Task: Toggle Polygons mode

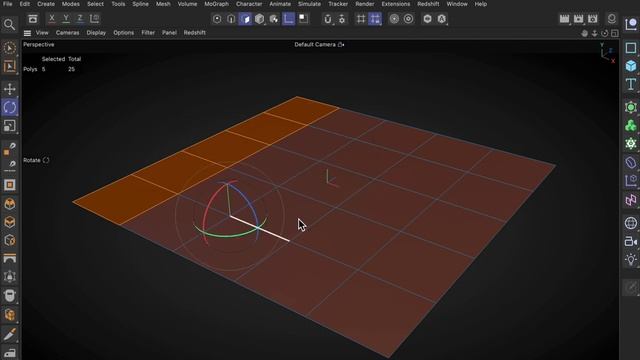Action: [x=245, y=19]
